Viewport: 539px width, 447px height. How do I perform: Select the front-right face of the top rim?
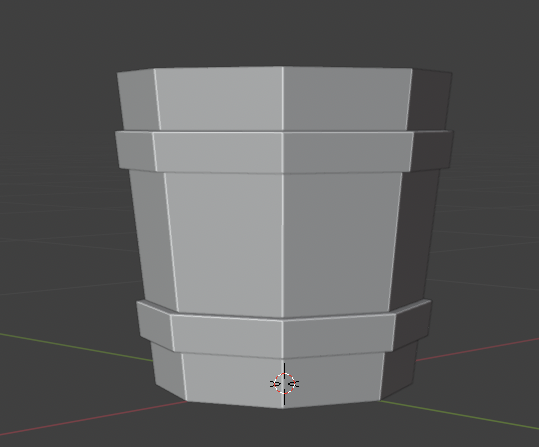346,99
